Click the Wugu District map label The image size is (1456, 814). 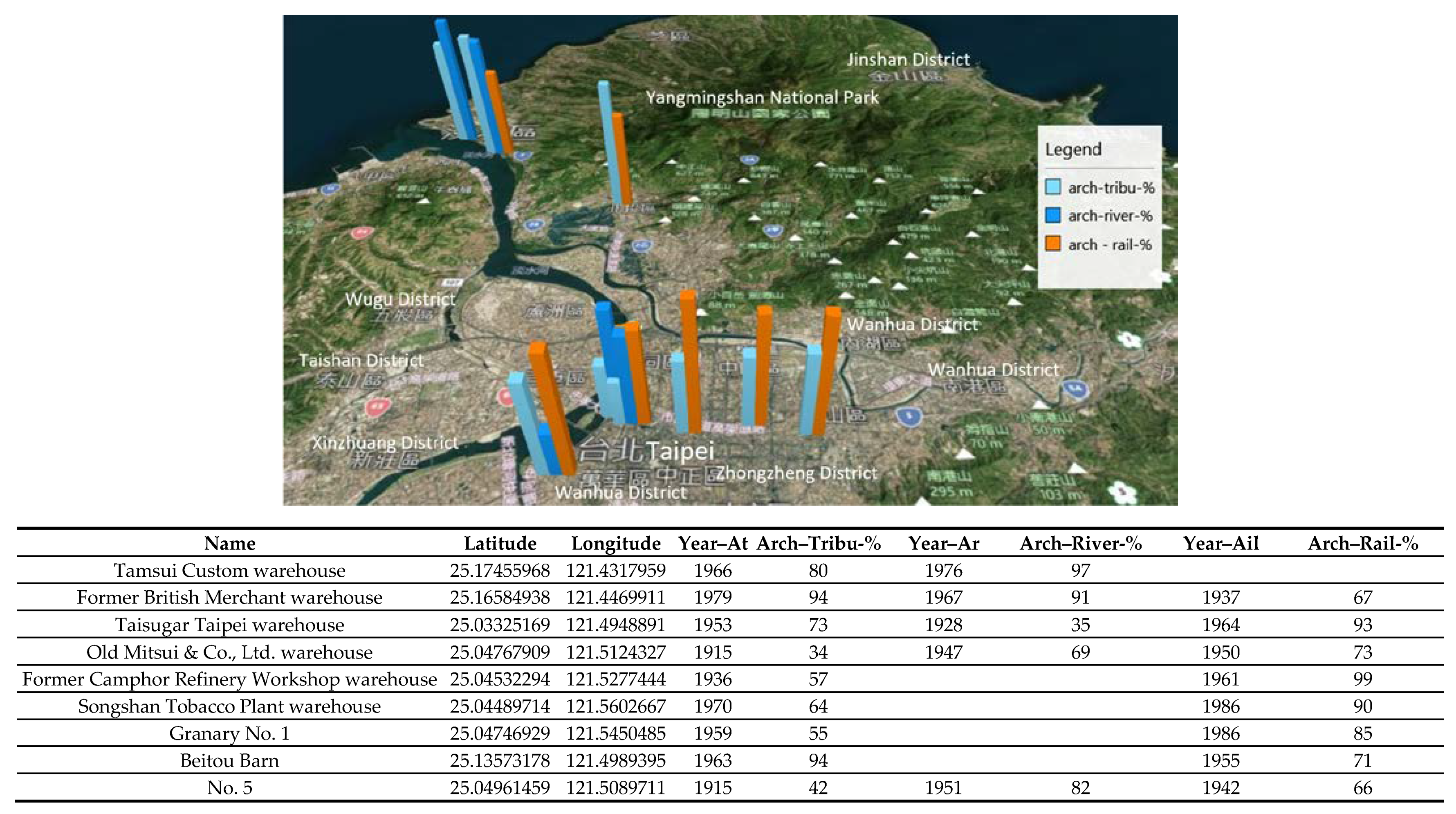point(400,299)
